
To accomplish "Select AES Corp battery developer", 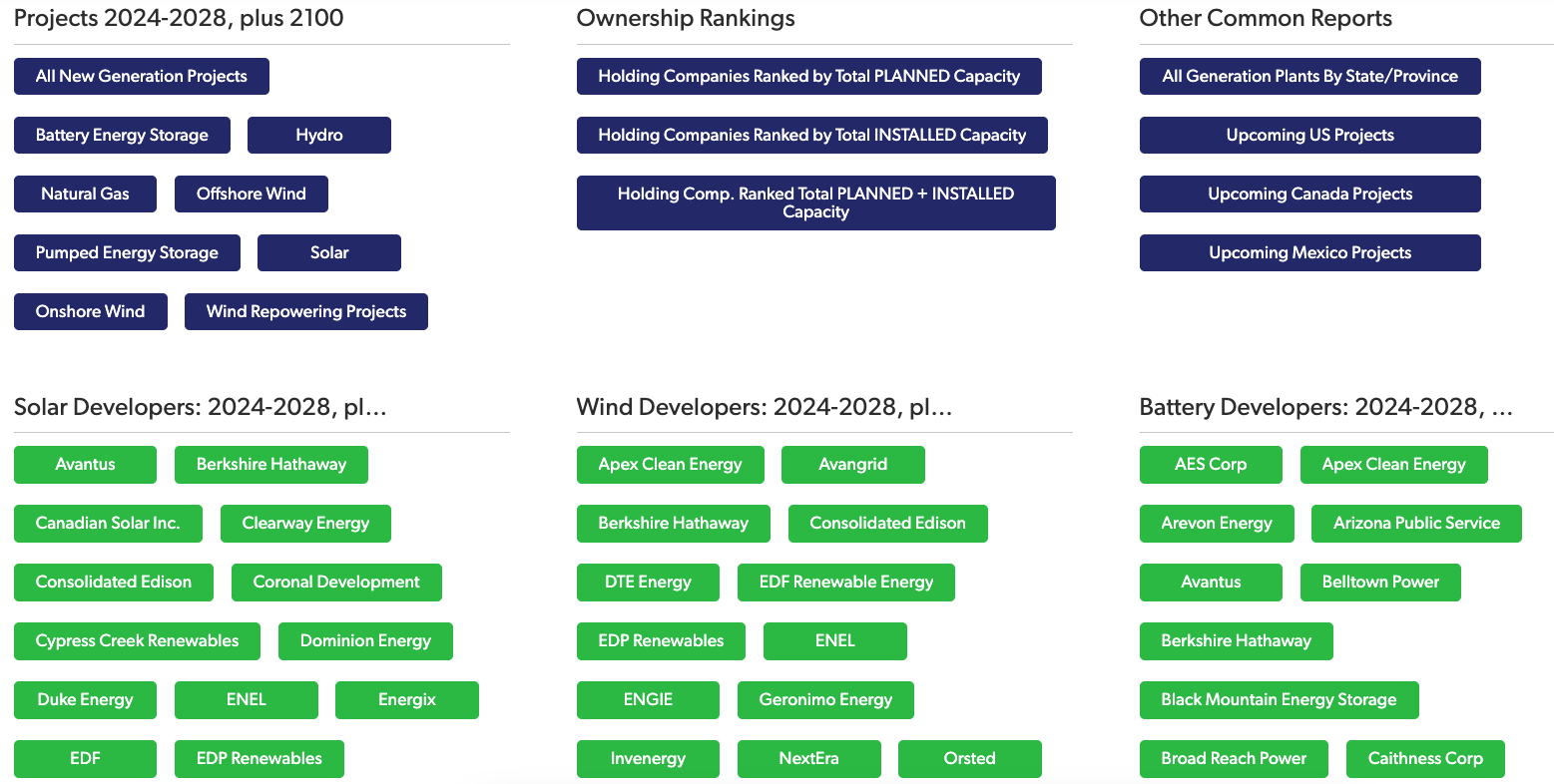I will [x=1211, y=464].
